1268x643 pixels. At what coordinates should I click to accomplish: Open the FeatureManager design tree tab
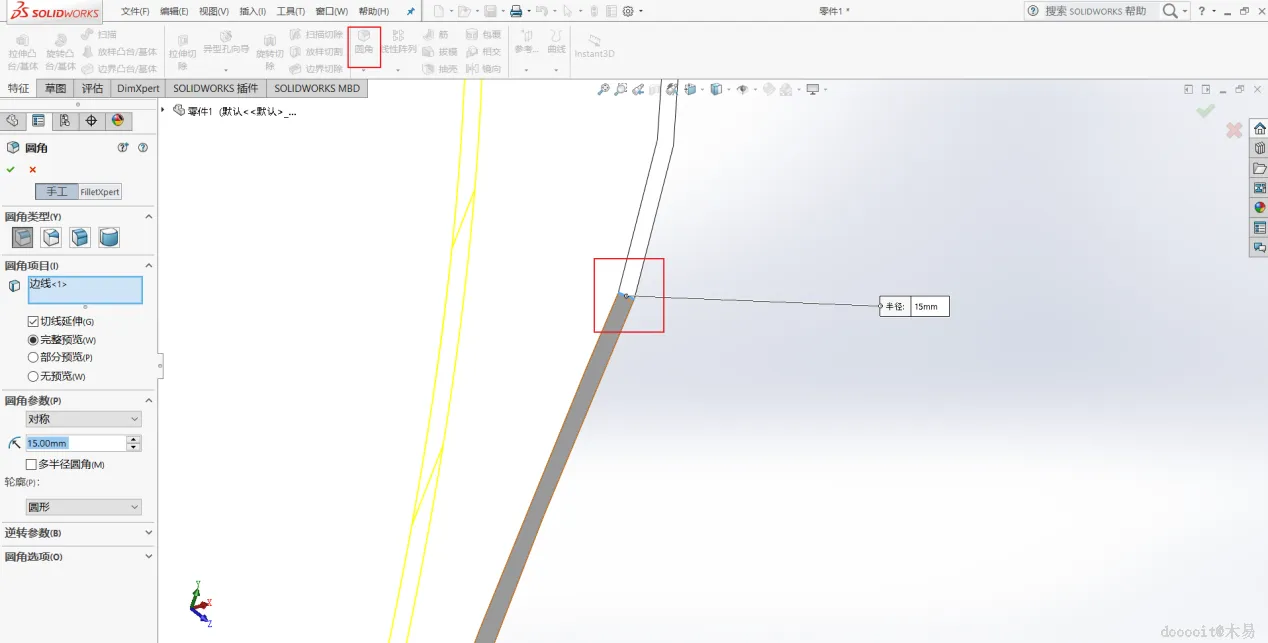click(12, 121)
